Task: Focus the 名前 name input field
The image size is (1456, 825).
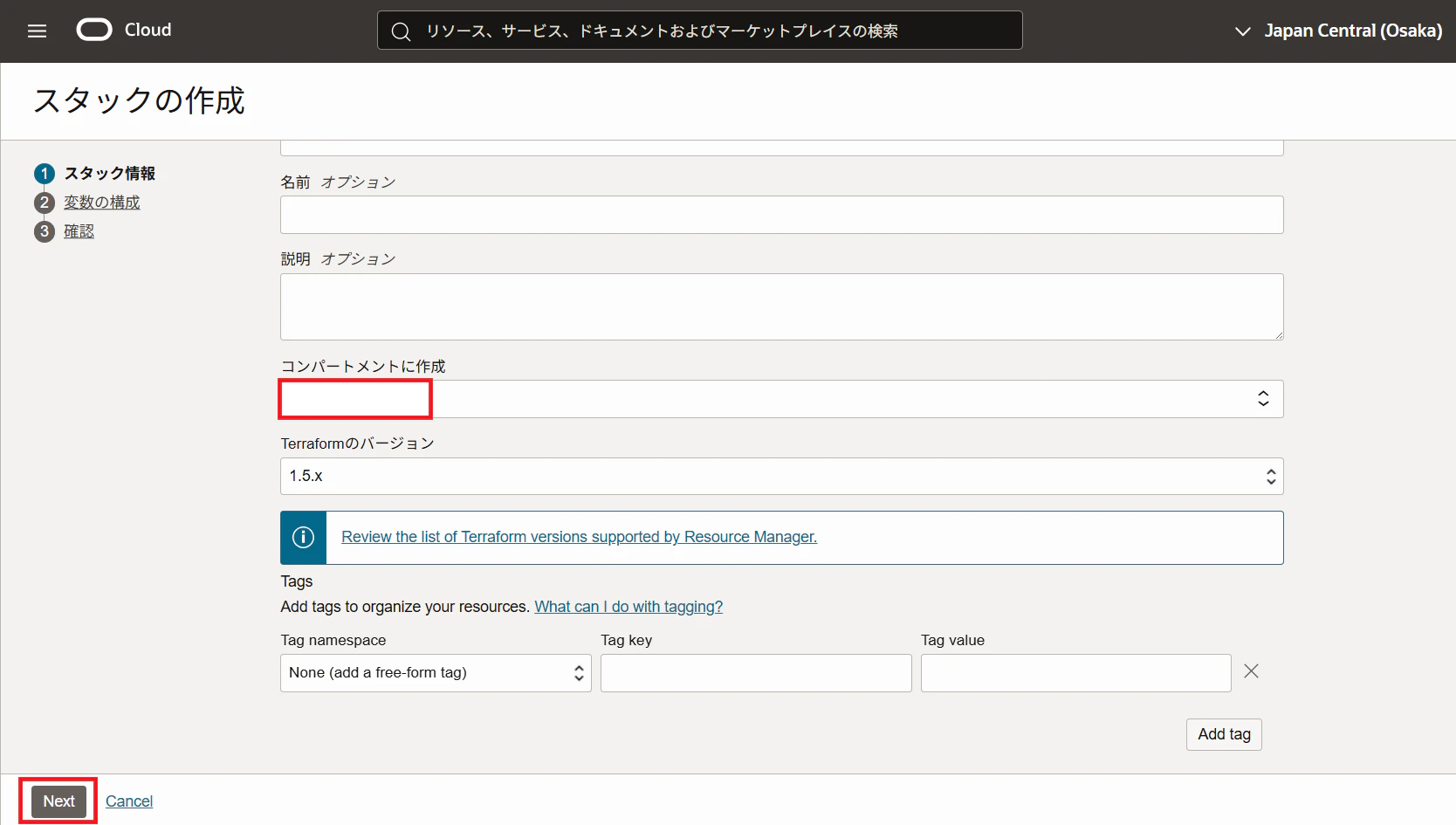Action: [781, 215]
